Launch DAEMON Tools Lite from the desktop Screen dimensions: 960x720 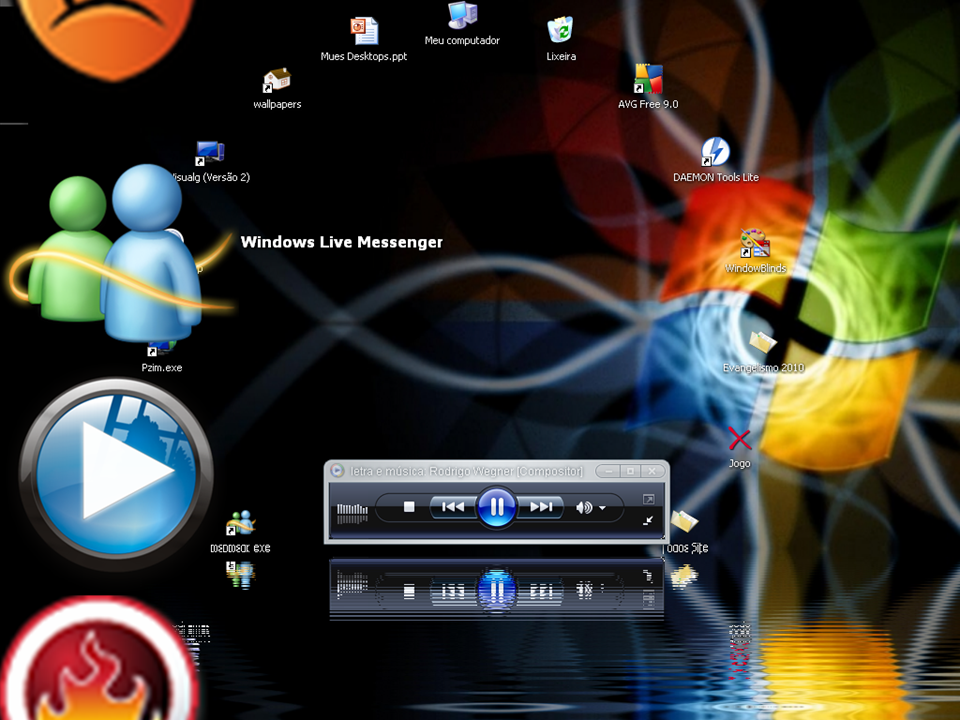pos(715,153)
